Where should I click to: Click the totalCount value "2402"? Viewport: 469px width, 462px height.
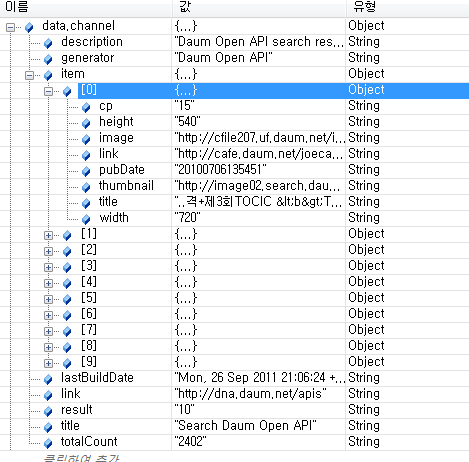point(190,442)
